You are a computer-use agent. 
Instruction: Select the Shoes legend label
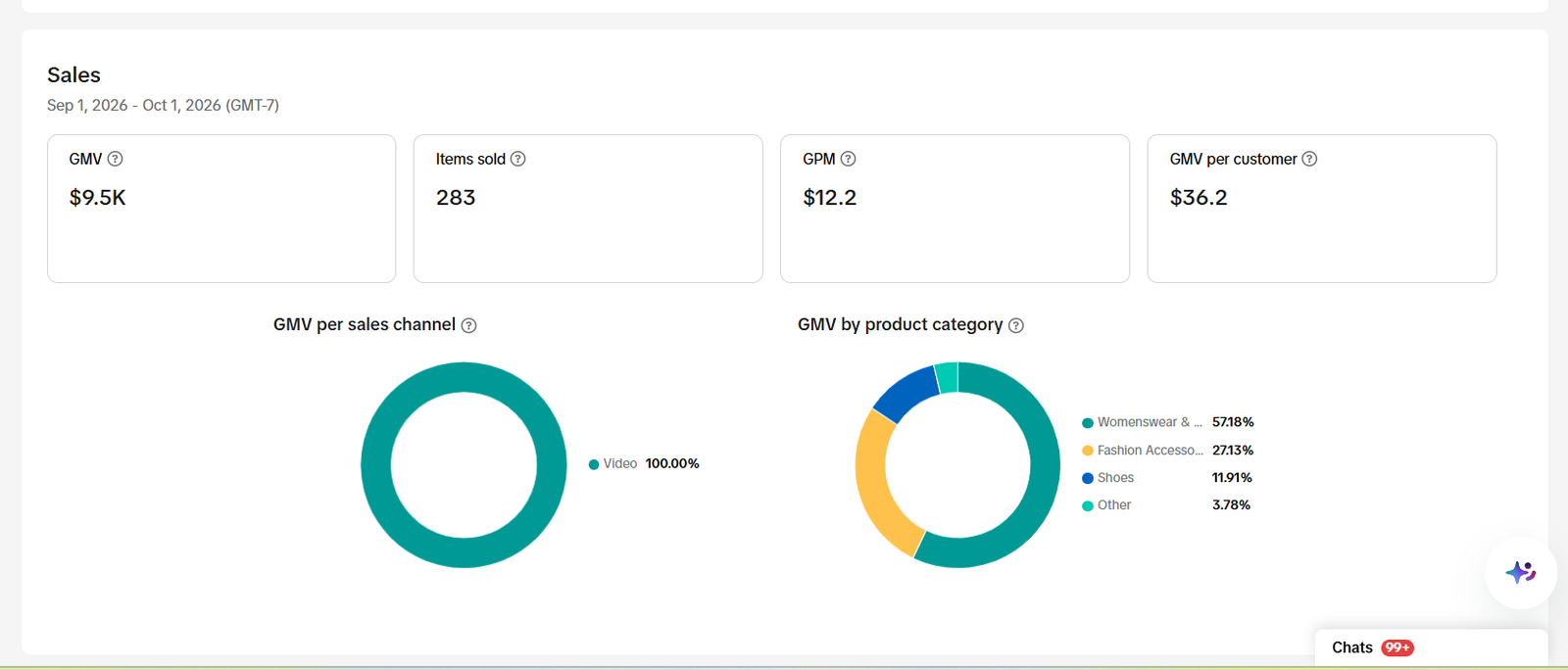point(1115,477)
